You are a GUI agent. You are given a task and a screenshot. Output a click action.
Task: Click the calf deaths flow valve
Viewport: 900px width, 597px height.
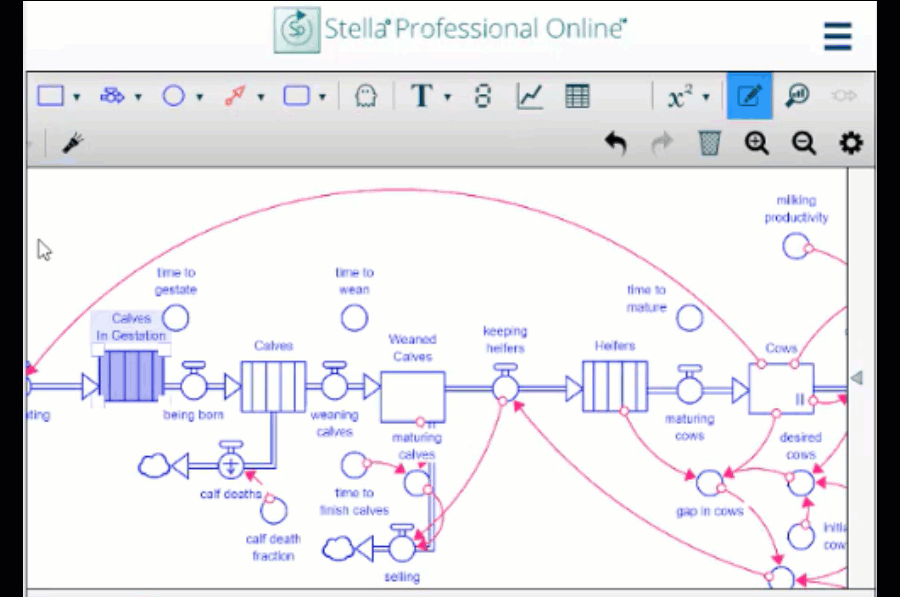coord(231,462)
